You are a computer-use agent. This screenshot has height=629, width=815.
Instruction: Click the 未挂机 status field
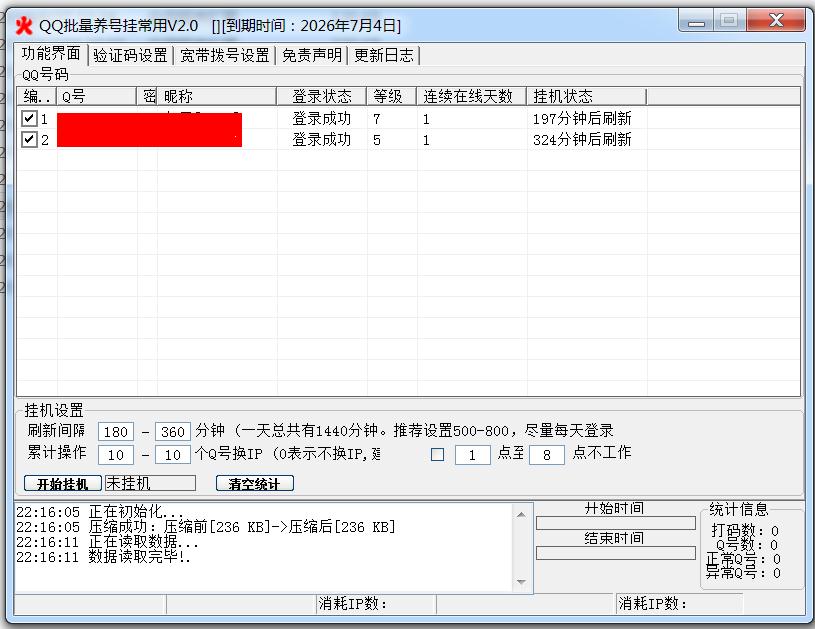150,483
